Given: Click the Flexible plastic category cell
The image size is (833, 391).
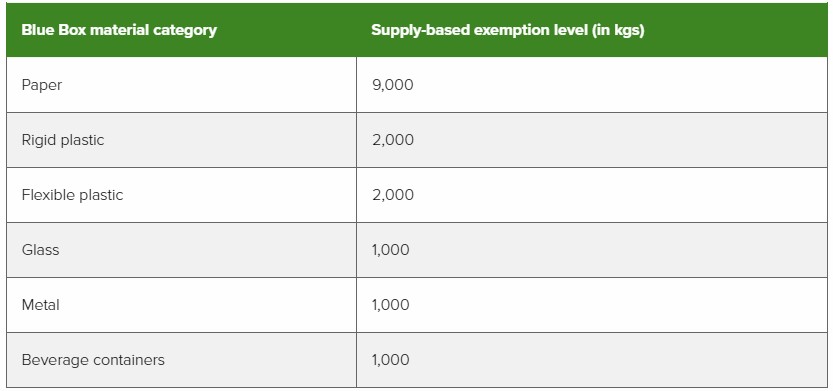Looking at the screenshot, I should [181, 195].
